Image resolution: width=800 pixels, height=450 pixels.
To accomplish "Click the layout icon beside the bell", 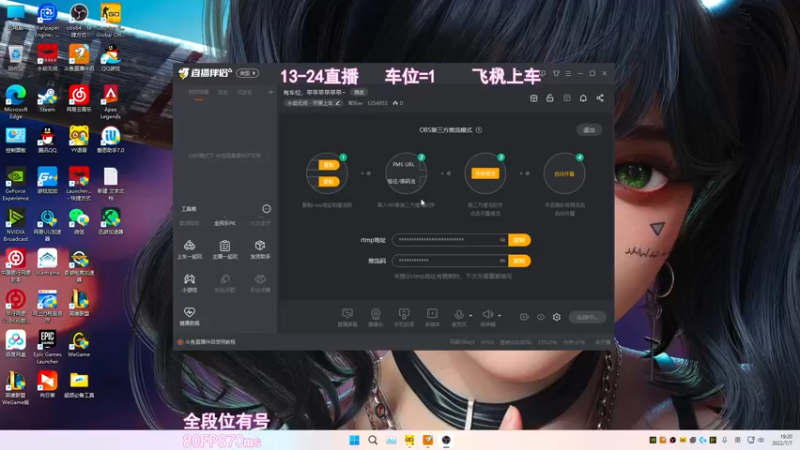I will (567, 98).
